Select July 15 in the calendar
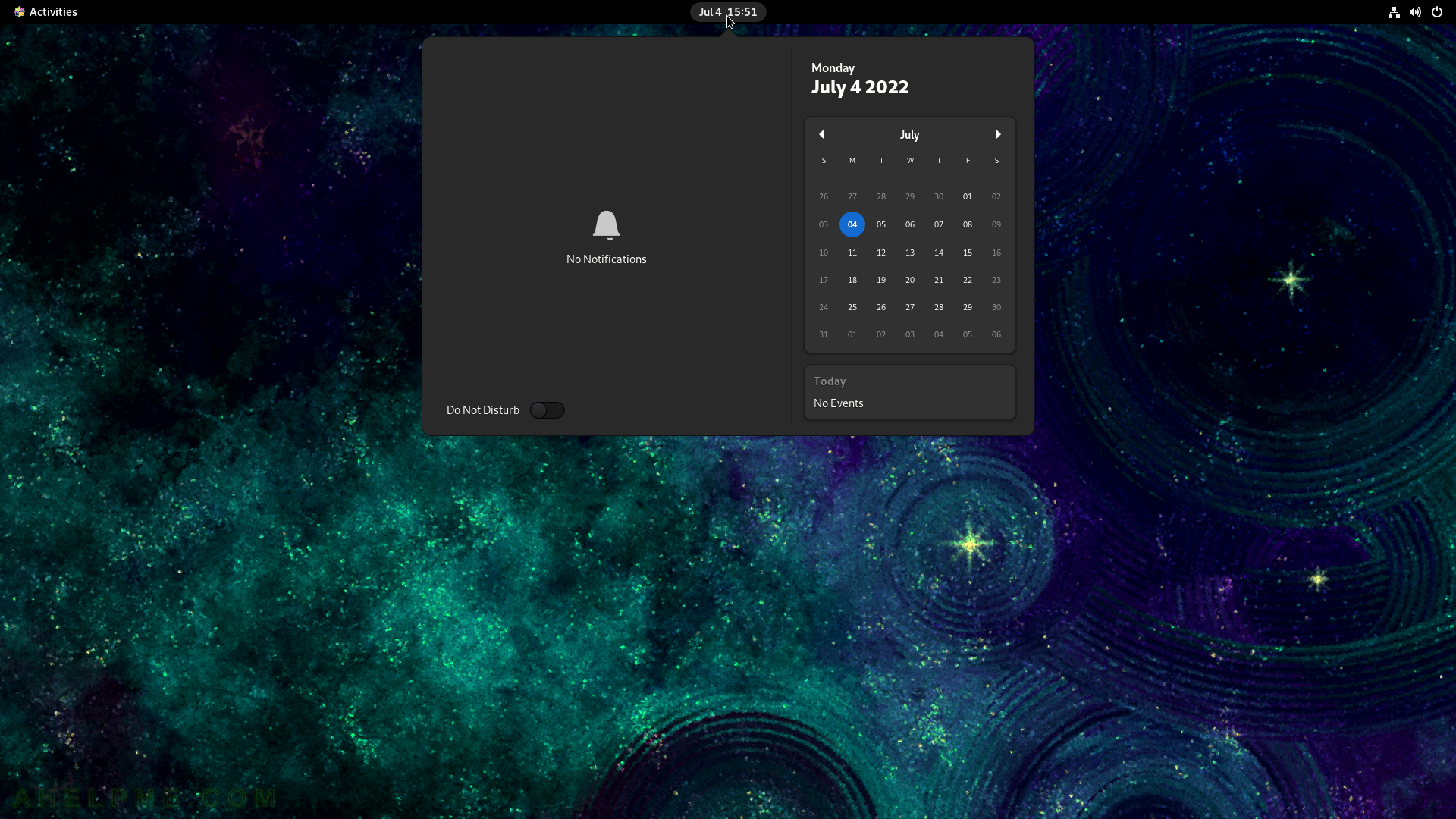 tap(968, 253)
